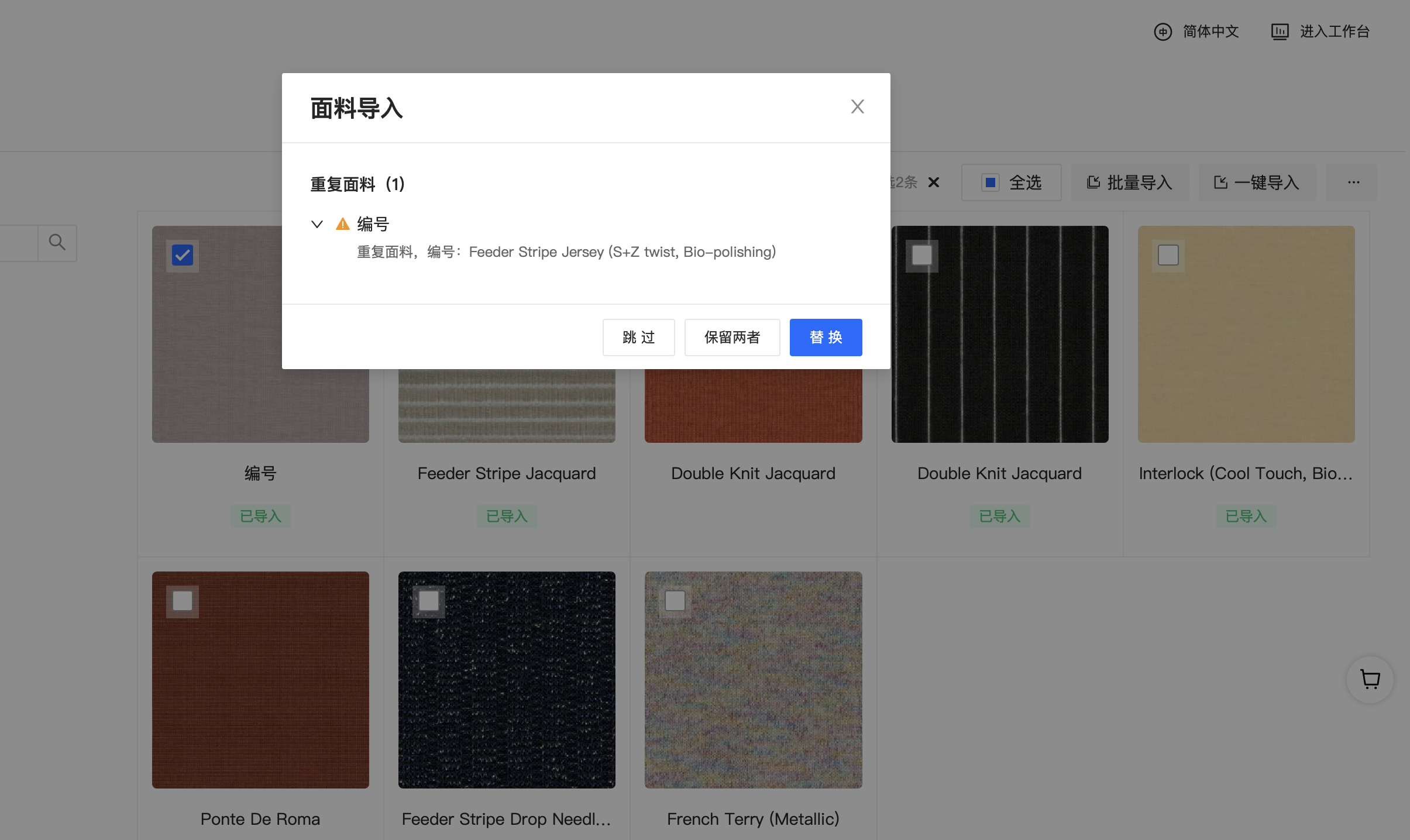
Task: Open the more options ellipsis menu
Action: 1353,183
